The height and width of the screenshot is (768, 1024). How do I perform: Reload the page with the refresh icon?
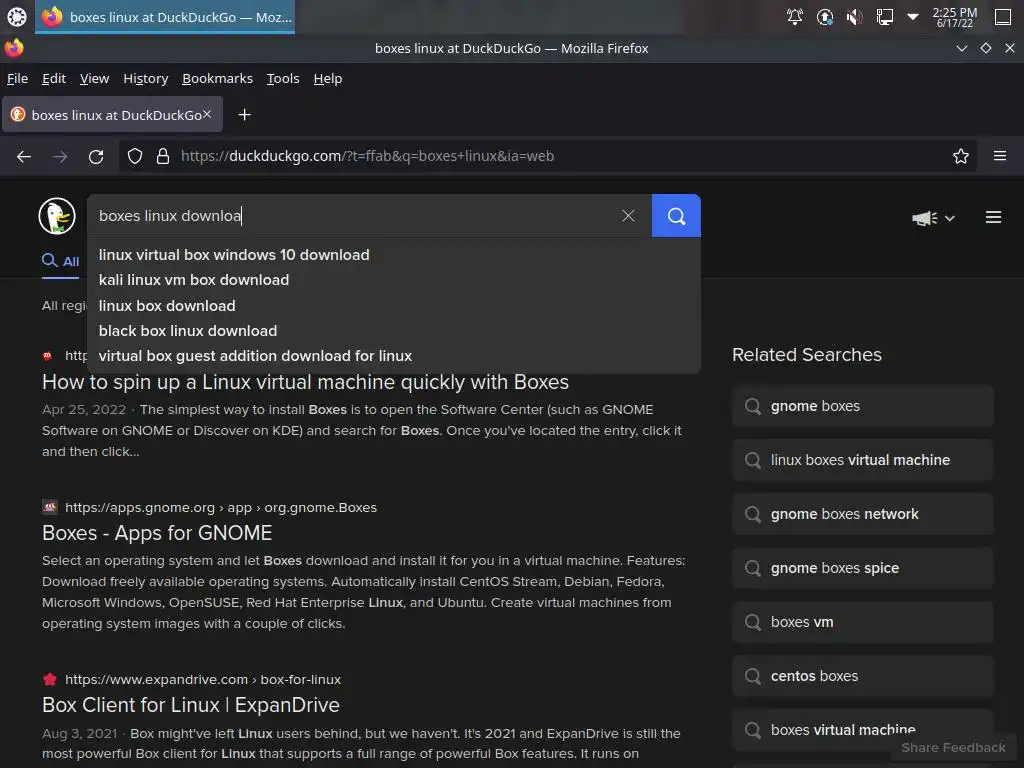pos(96,156)
